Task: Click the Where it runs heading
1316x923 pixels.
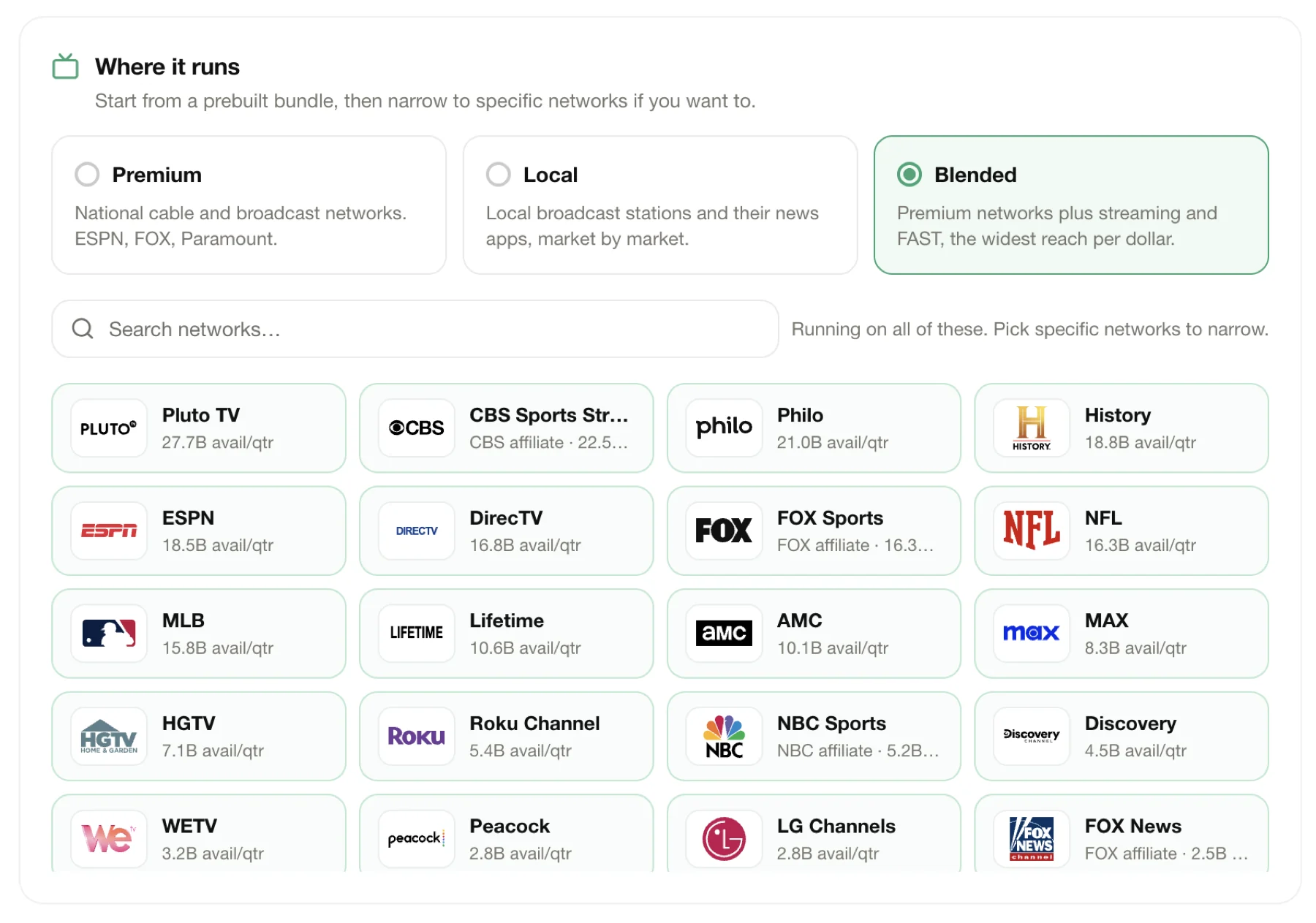Action: (167, 67)
